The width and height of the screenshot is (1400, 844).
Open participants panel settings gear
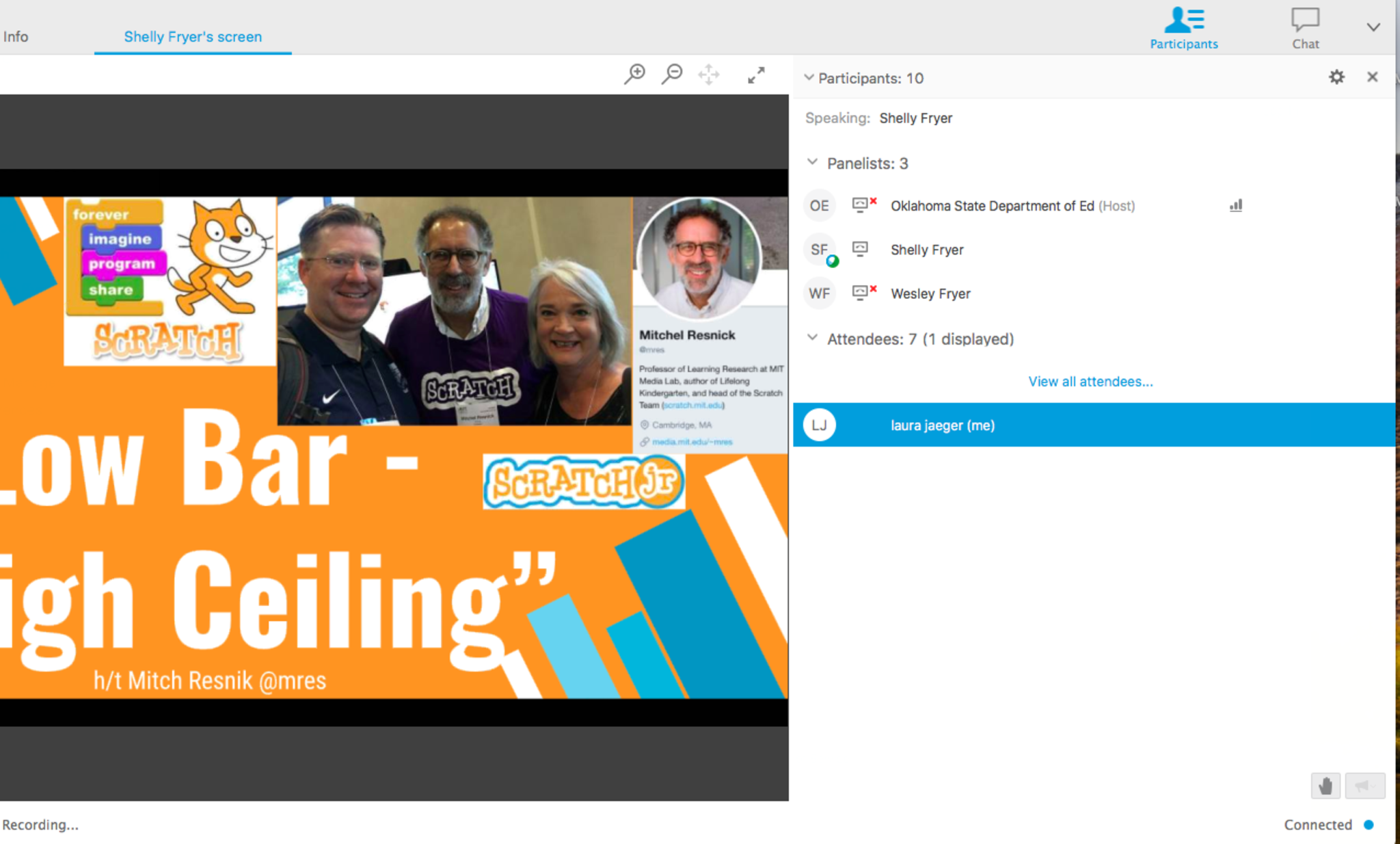(1336, 77)
